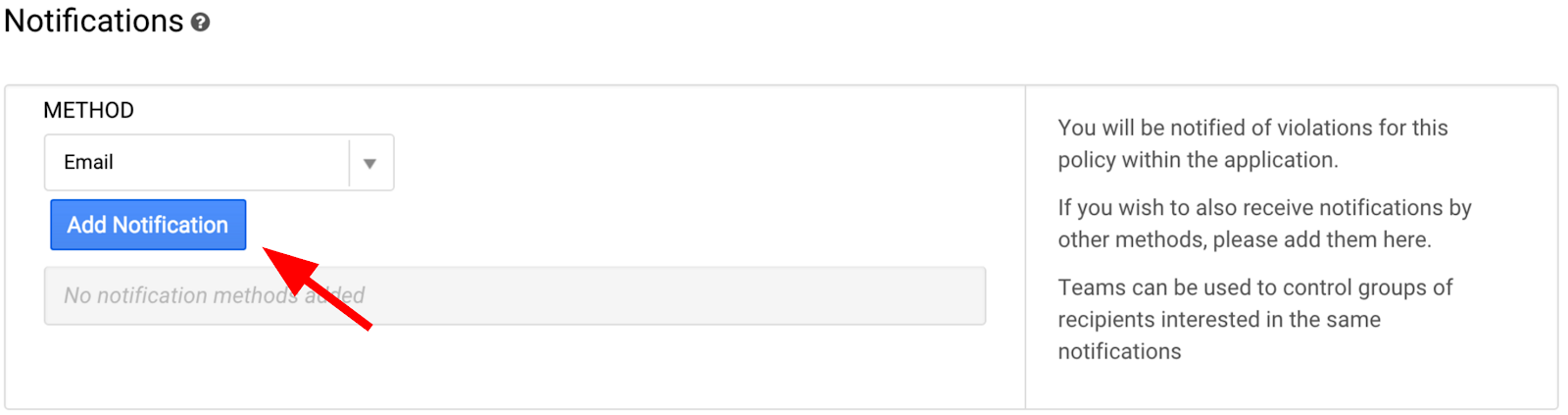Click the Notifications heading
Image resolution: width=1568 pixels, height=415 pixels.
point(94,21)
